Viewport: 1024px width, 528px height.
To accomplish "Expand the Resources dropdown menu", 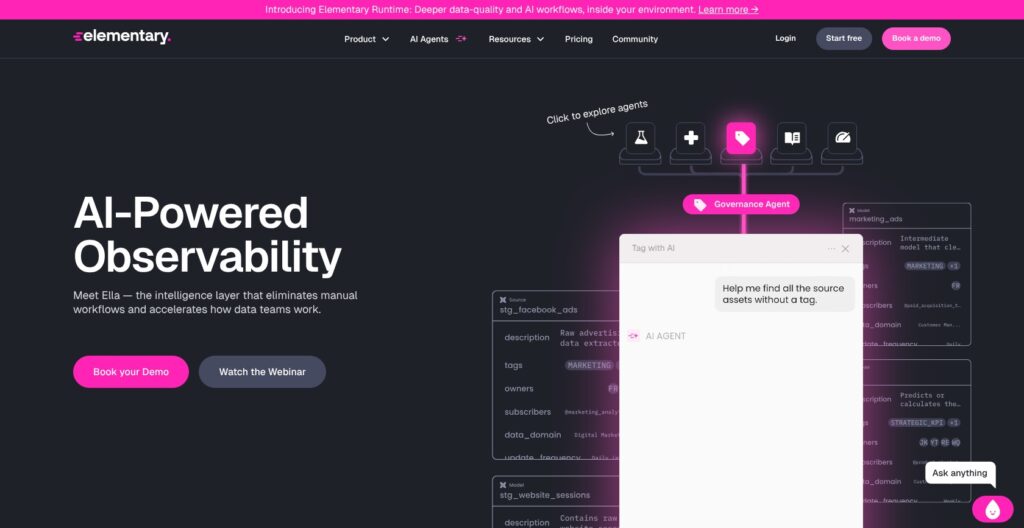I will pyautogui.click(x=516, y=39).
